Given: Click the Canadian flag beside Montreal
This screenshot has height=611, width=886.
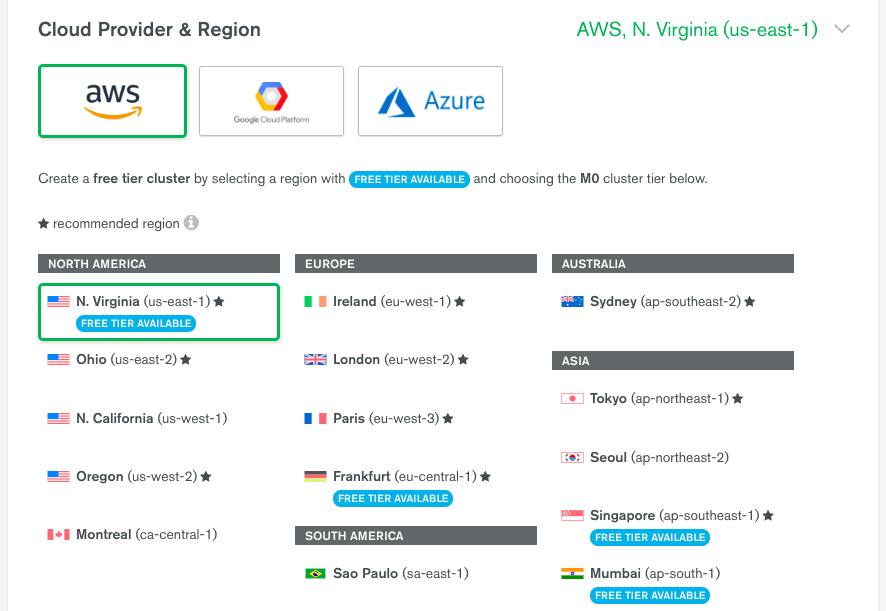Looking at the screenshot, I should [58, 534].
